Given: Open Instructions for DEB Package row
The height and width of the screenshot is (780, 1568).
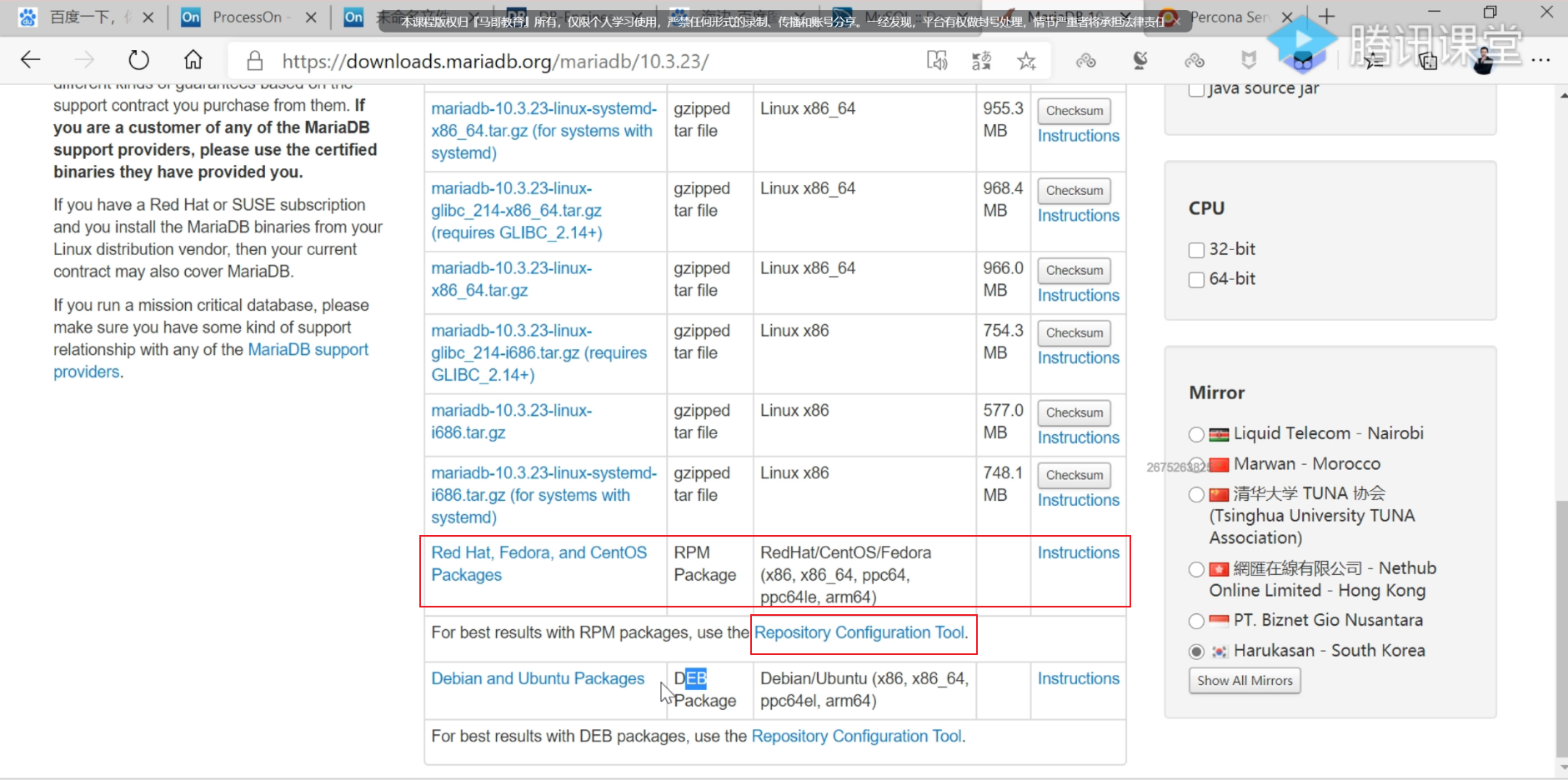Looking at the screenshot, I should pos(1078,679).
